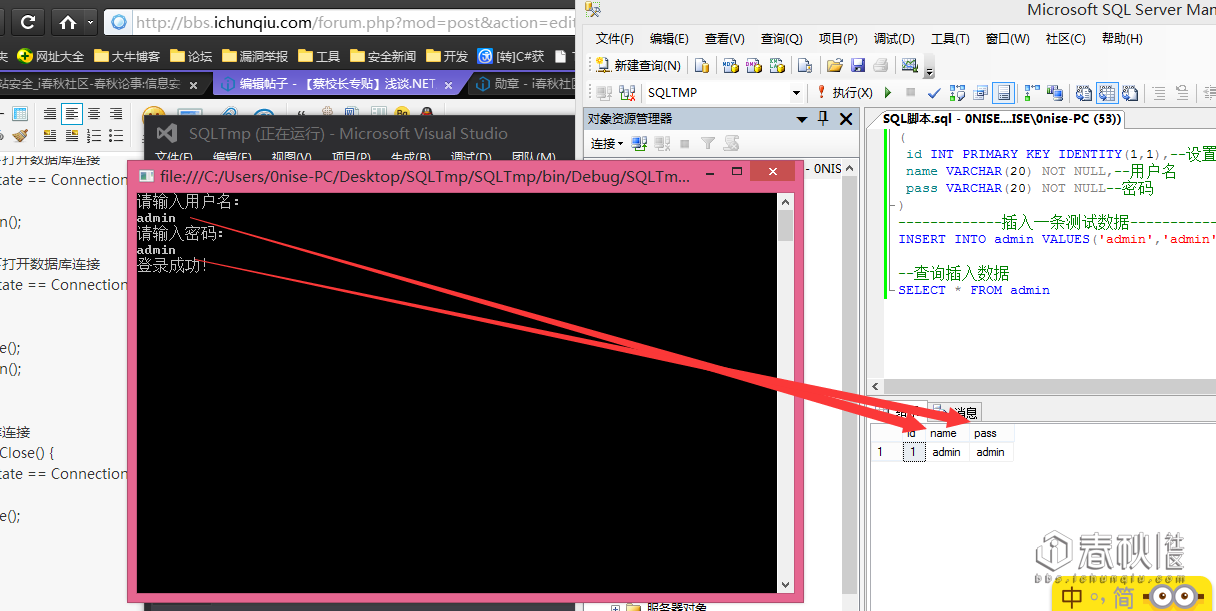Click Execute (执行) in the SQL editor toolbar
This screenshot has height=611, width=1216.
click(845, 92)
